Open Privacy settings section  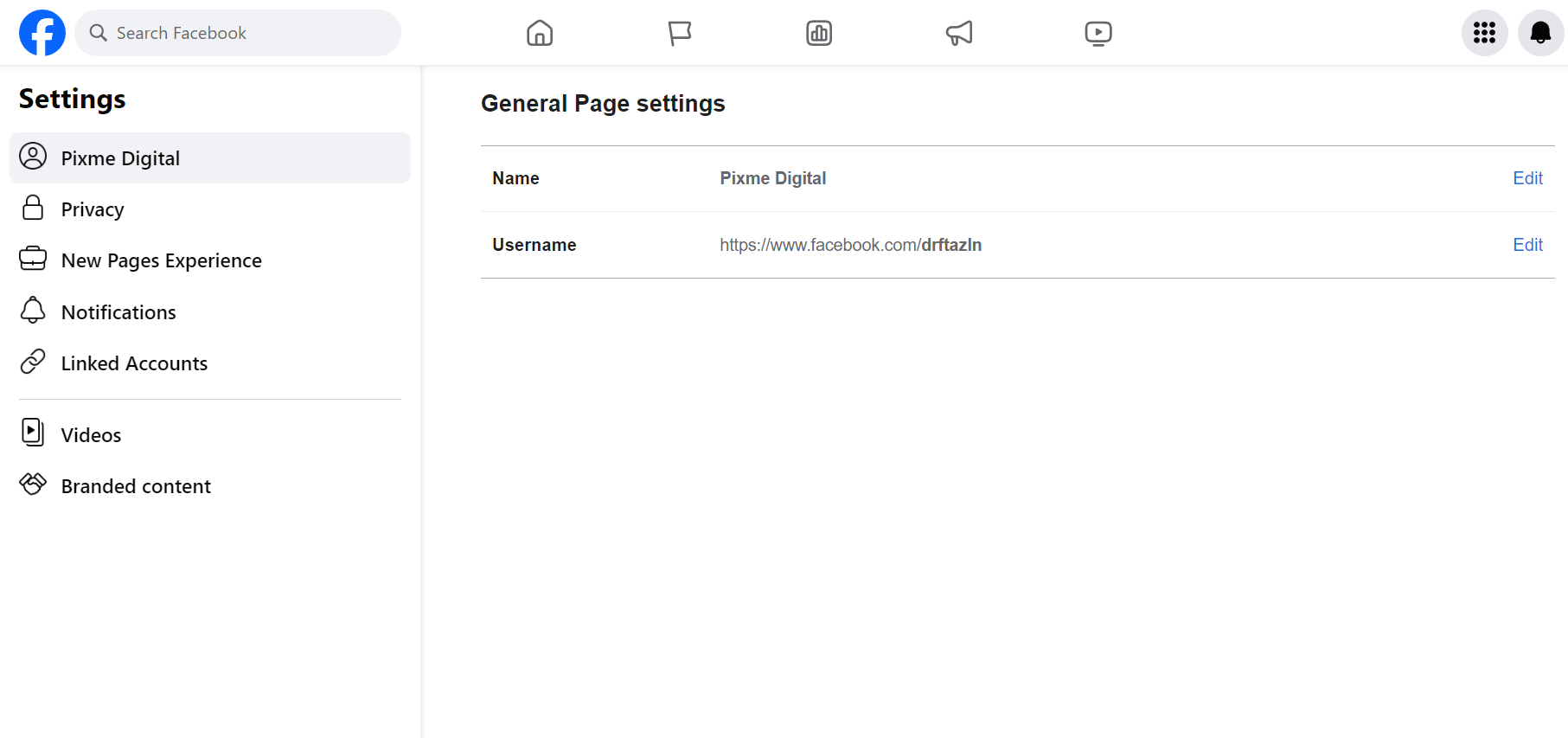[93, 209]
